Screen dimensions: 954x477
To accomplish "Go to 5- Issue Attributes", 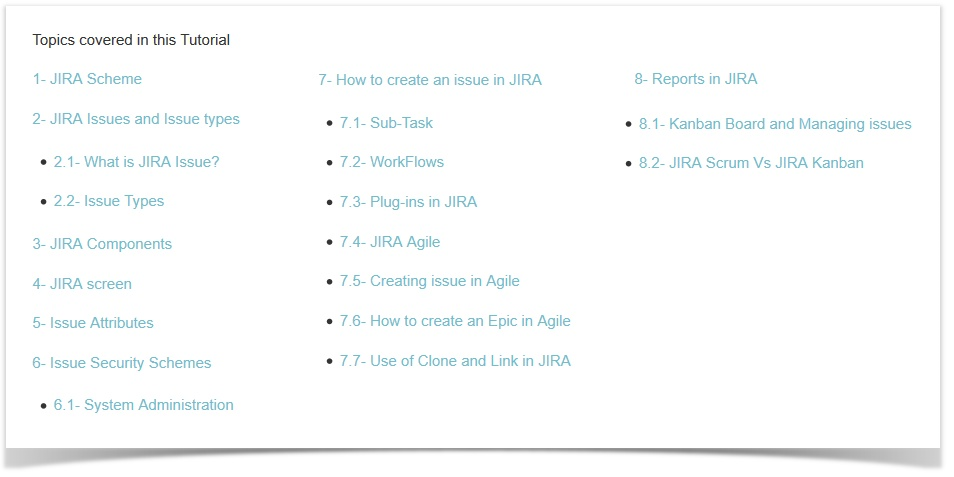I will (93, 323).
